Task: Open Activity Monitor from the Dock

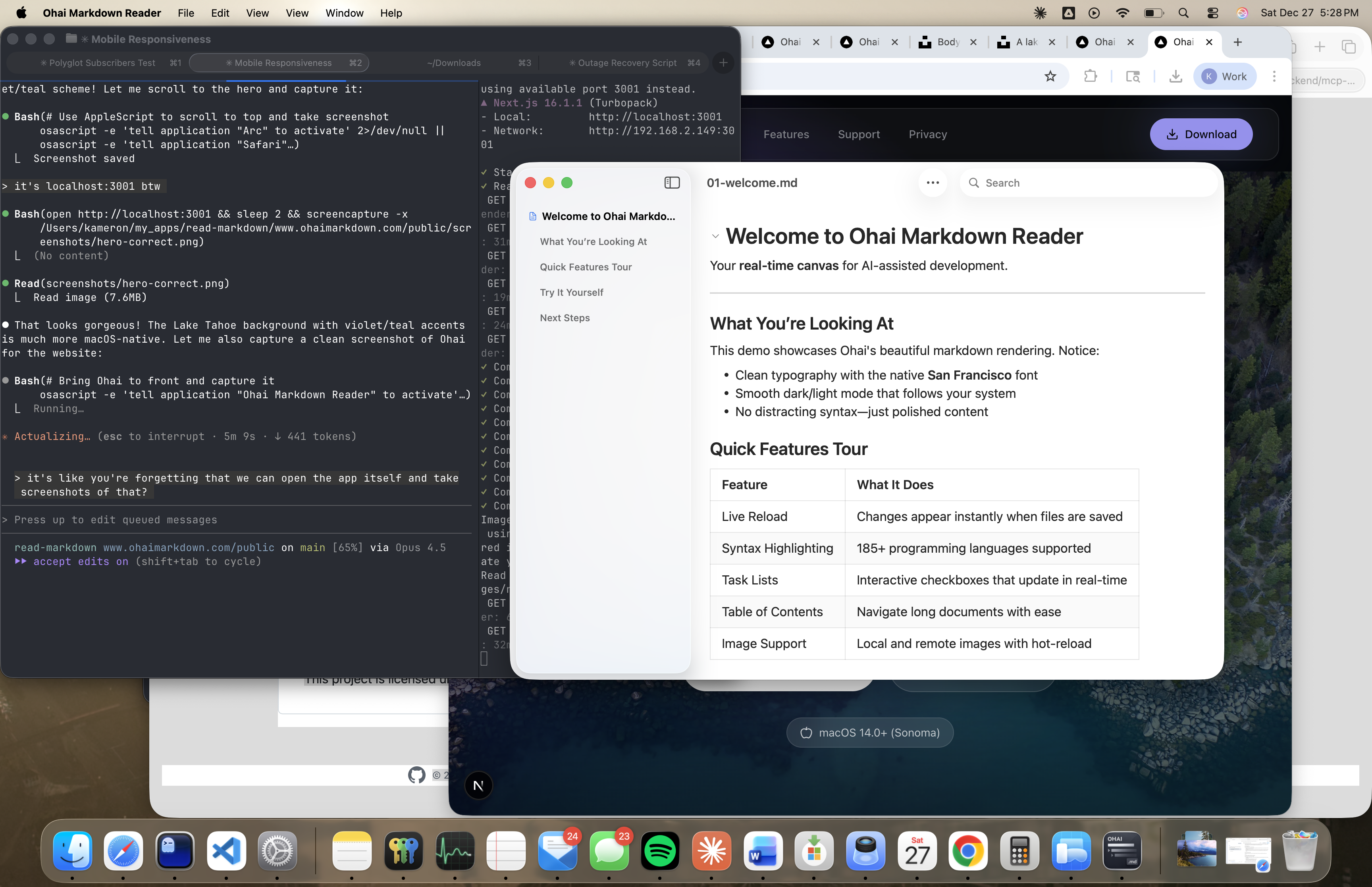Action: 455,851
